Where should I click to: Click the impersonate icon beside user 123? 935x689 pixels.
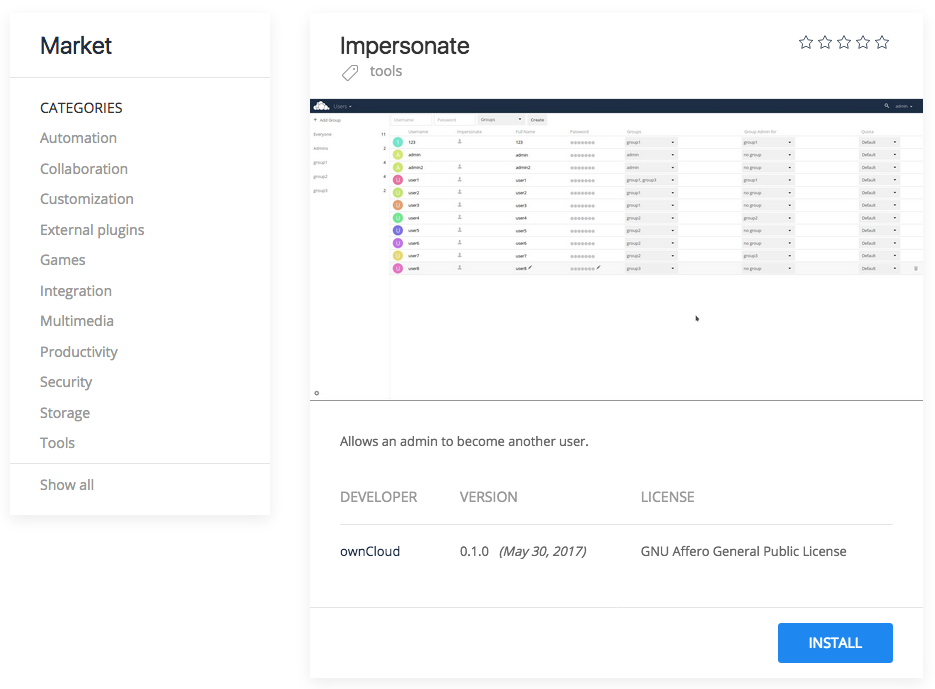pos(461,141)
